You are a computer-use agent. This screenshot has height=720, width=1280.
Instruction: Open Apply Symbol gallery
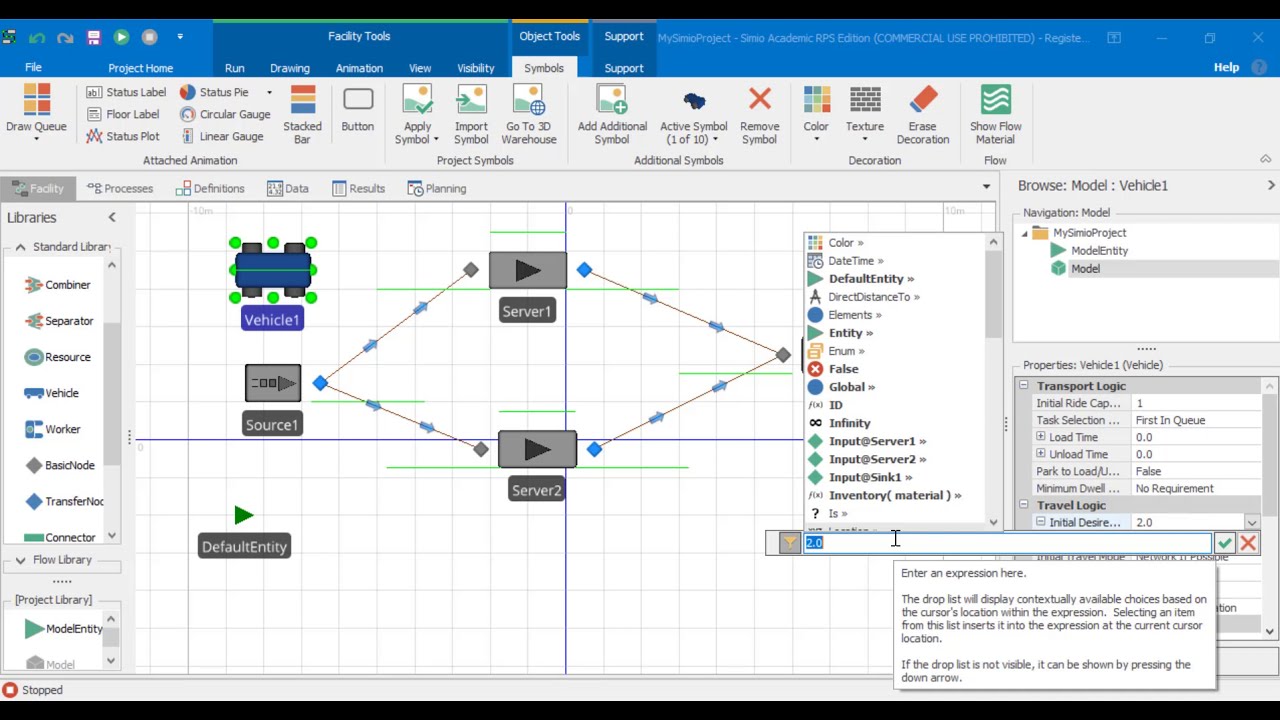click(417, 114)
